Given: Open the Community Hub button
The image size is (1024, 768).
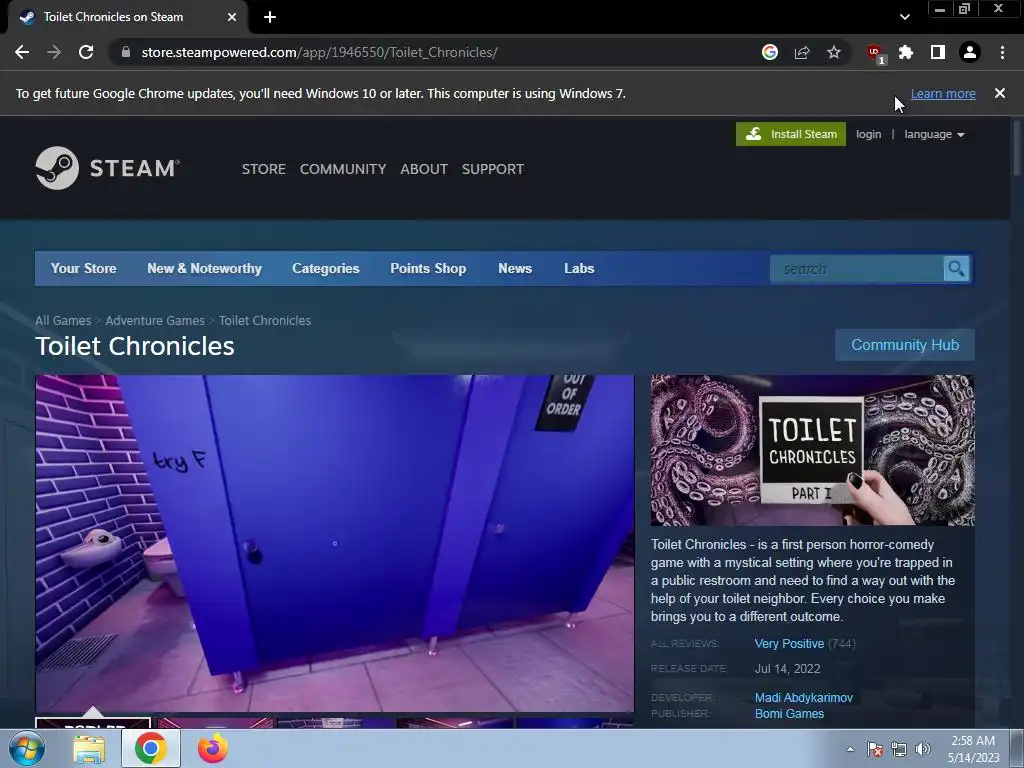Looking at the screenshot, I should point(905,345).
